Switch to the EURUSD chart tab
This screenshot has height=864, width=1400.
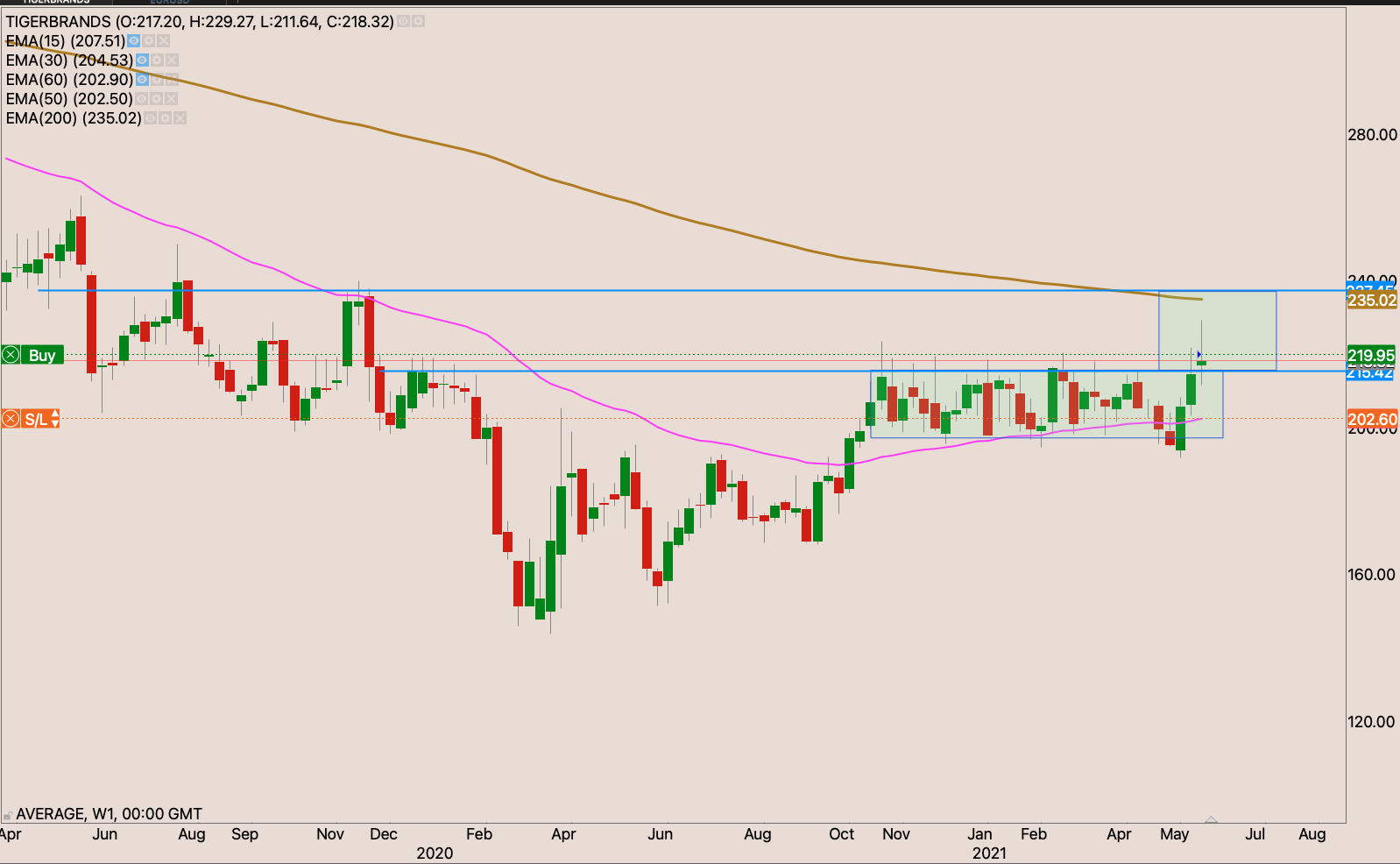(x=169, y=2)
